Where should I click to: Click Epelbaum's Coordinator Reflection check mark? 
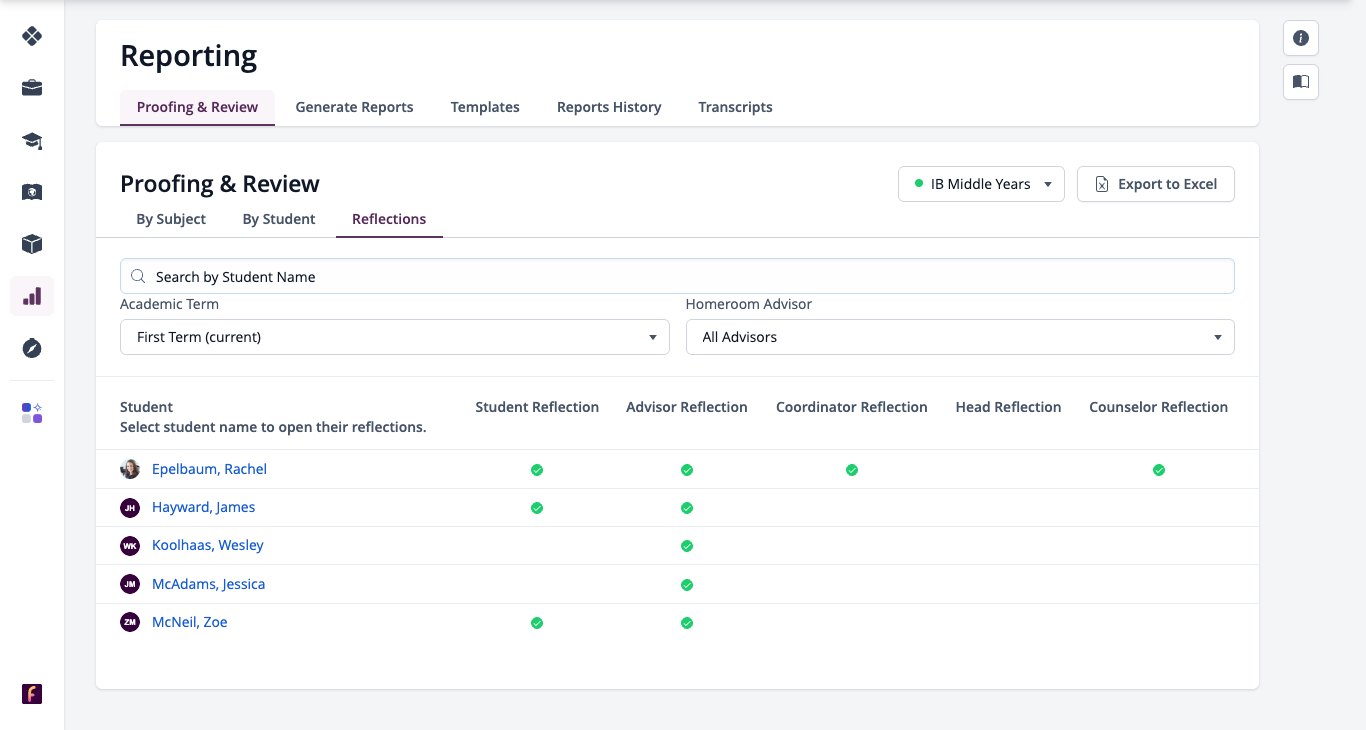pyautogui.click(x=852, y=470)
